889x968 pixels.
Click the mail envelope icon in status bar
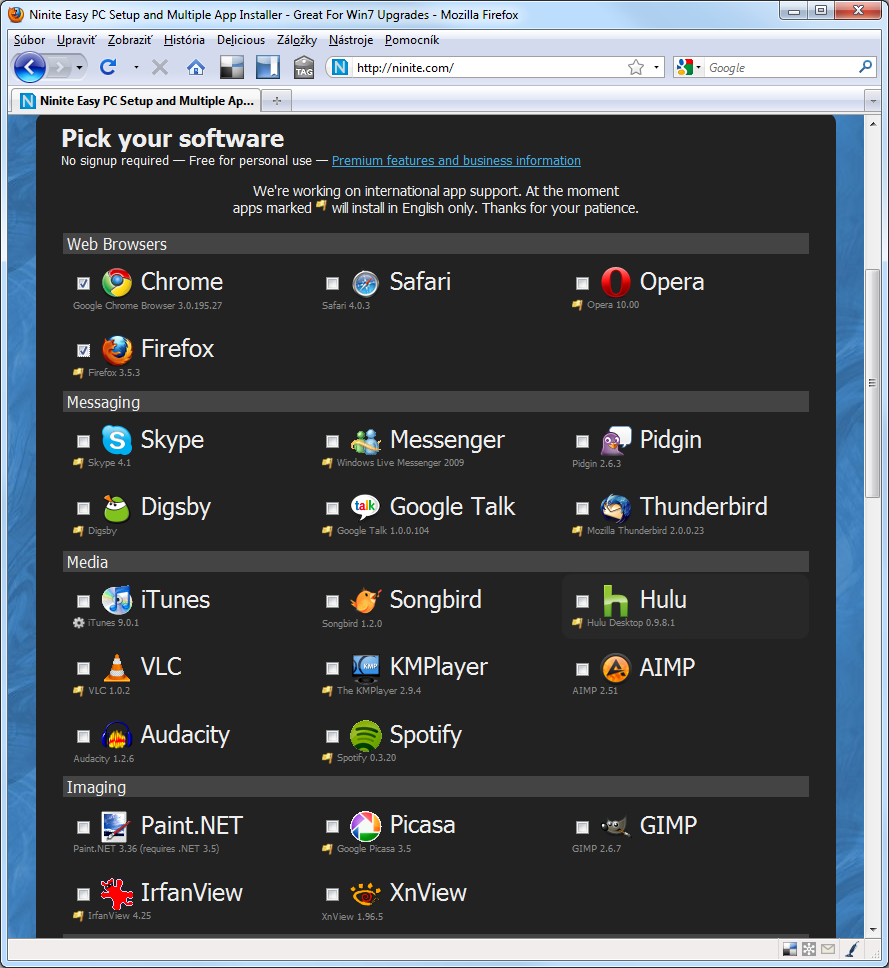[x=828, y=948]
